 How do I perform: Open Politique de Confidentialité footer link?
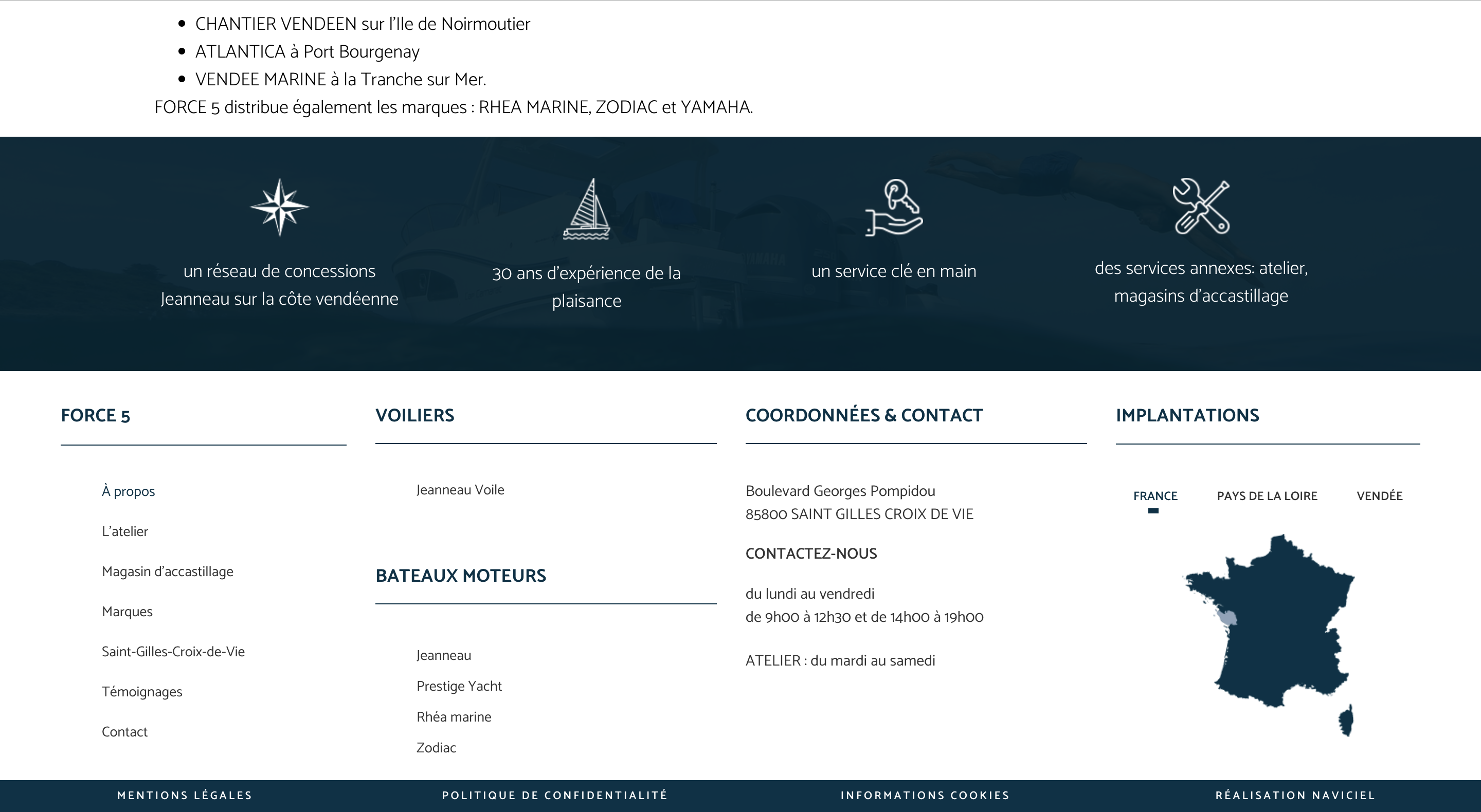(554, 796)
